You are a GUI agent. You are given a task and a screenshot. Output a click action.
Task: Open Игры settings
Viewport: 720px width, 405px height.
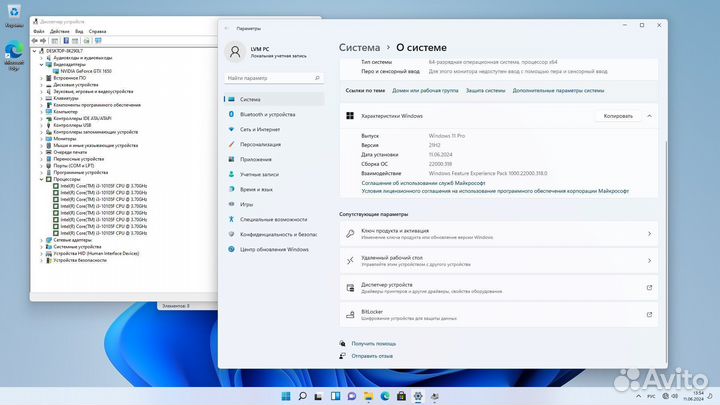click(x=274, y=204)
